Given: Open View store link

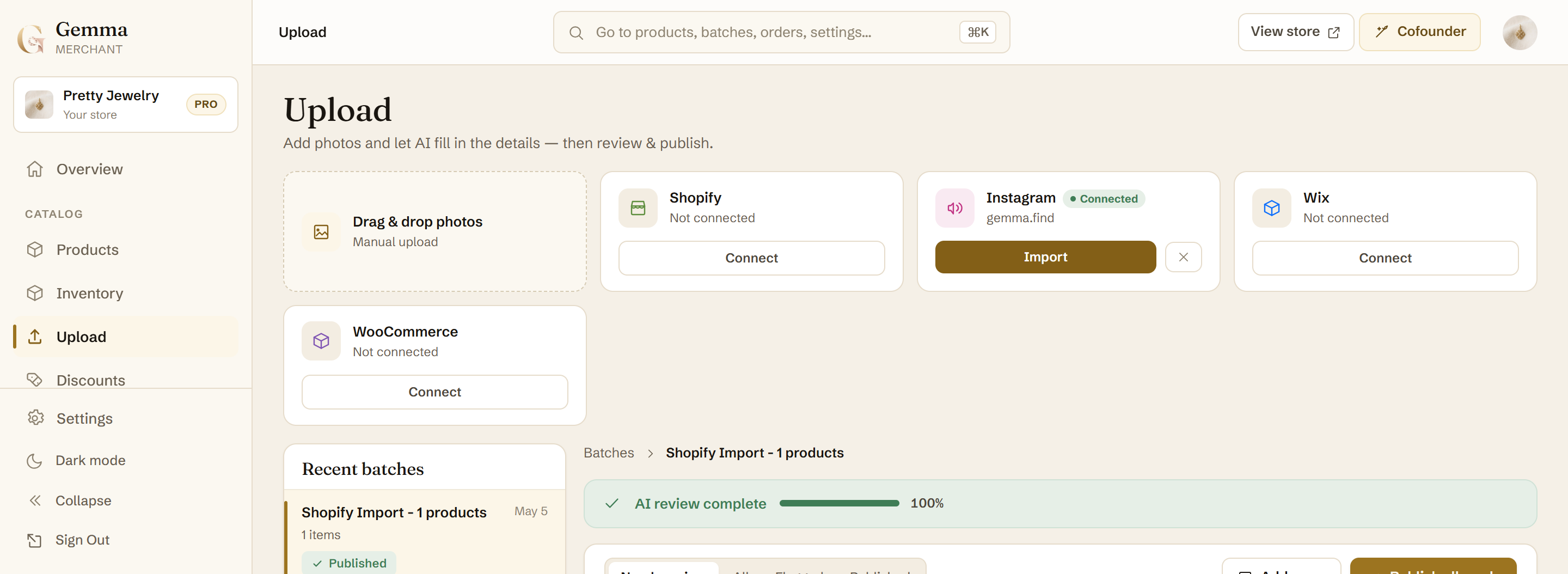Looking at the screenshot, I should (1295, 32).
